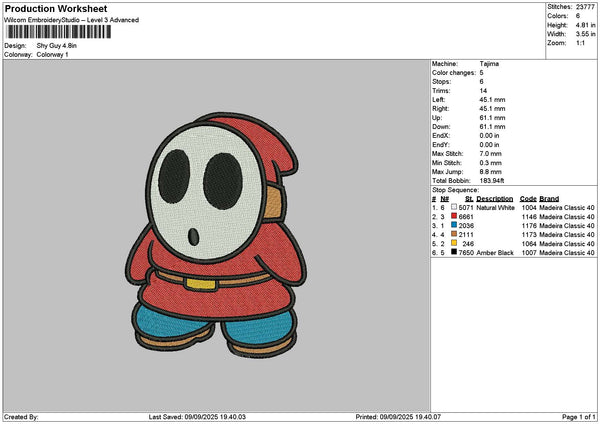Click the Left value 45.1 mm

pos(492,100)
